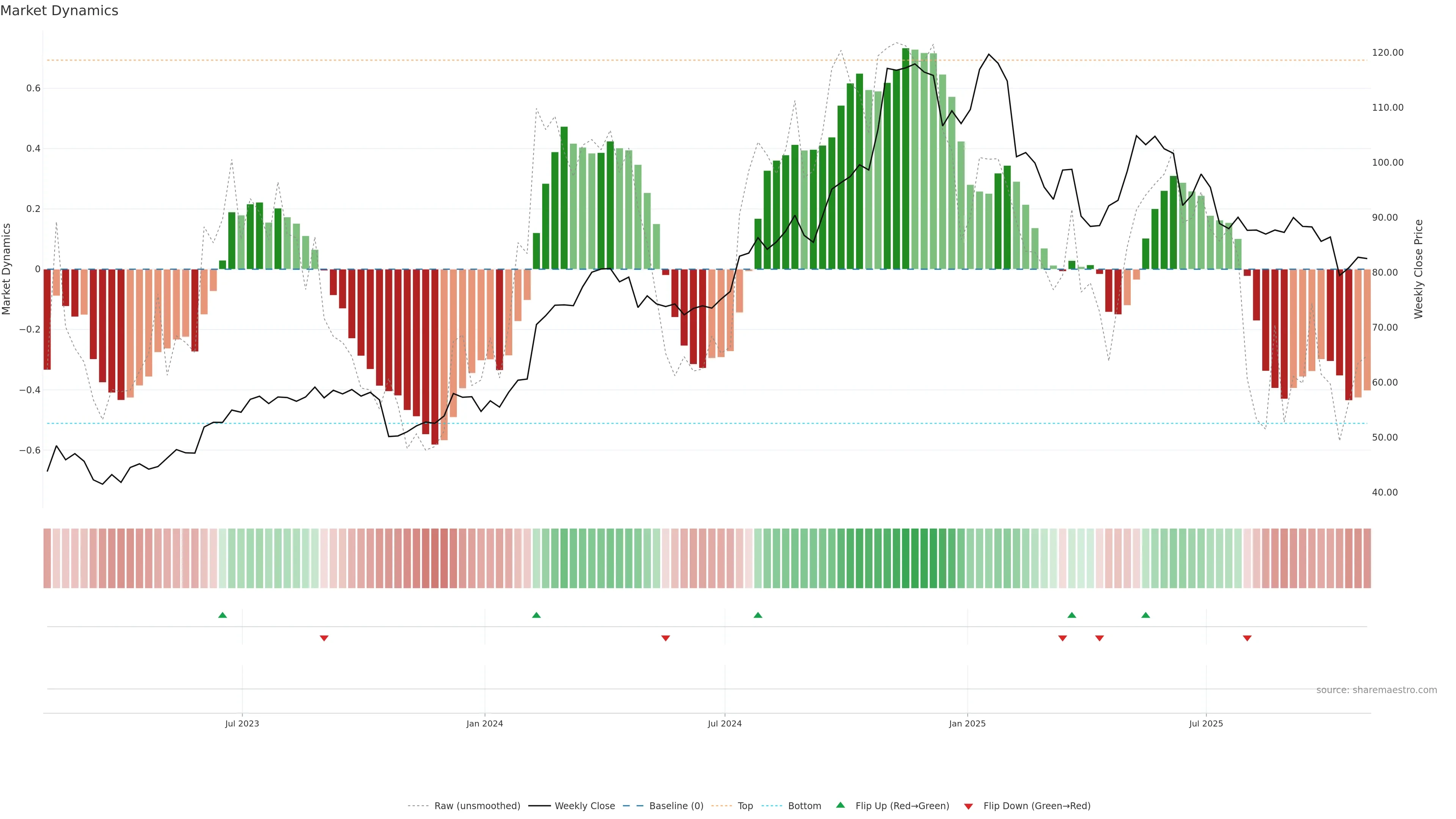Viewport: 1456px width, 819px height.
Task: Click the Jan 2025 x-axis label
Action: click(967, 723)
